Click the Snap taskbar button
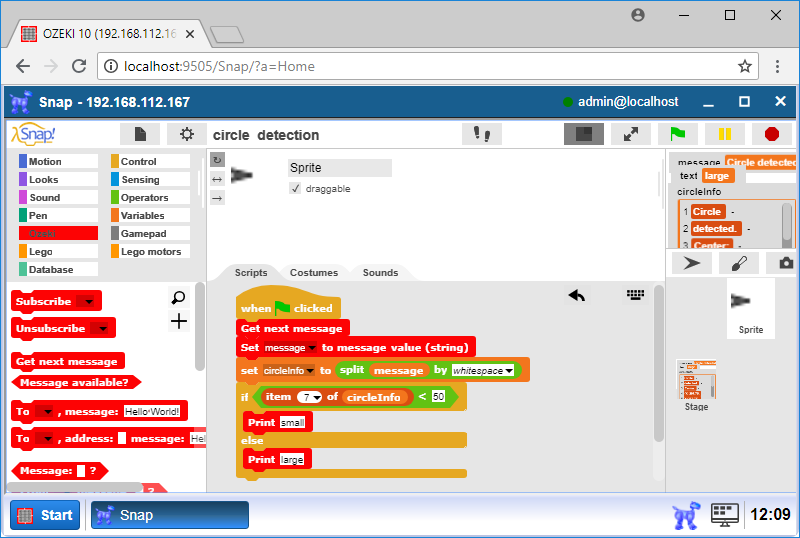Viewport: 800px width, 538px height. pos(170,515)
